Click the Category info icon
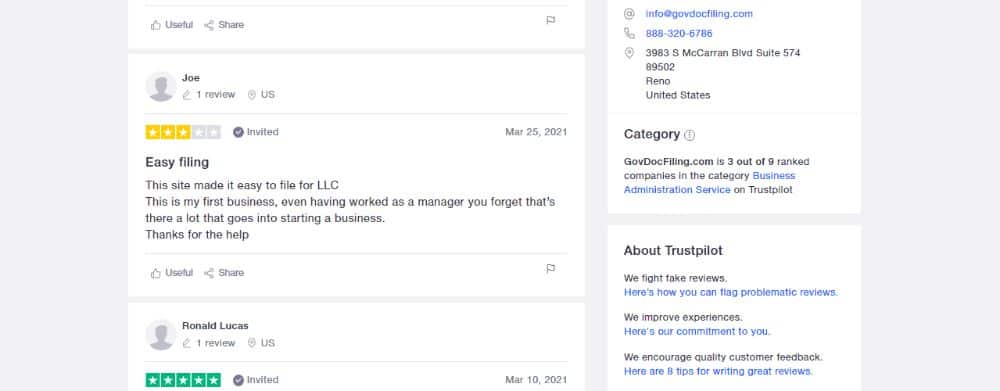 tap(689, 135)
